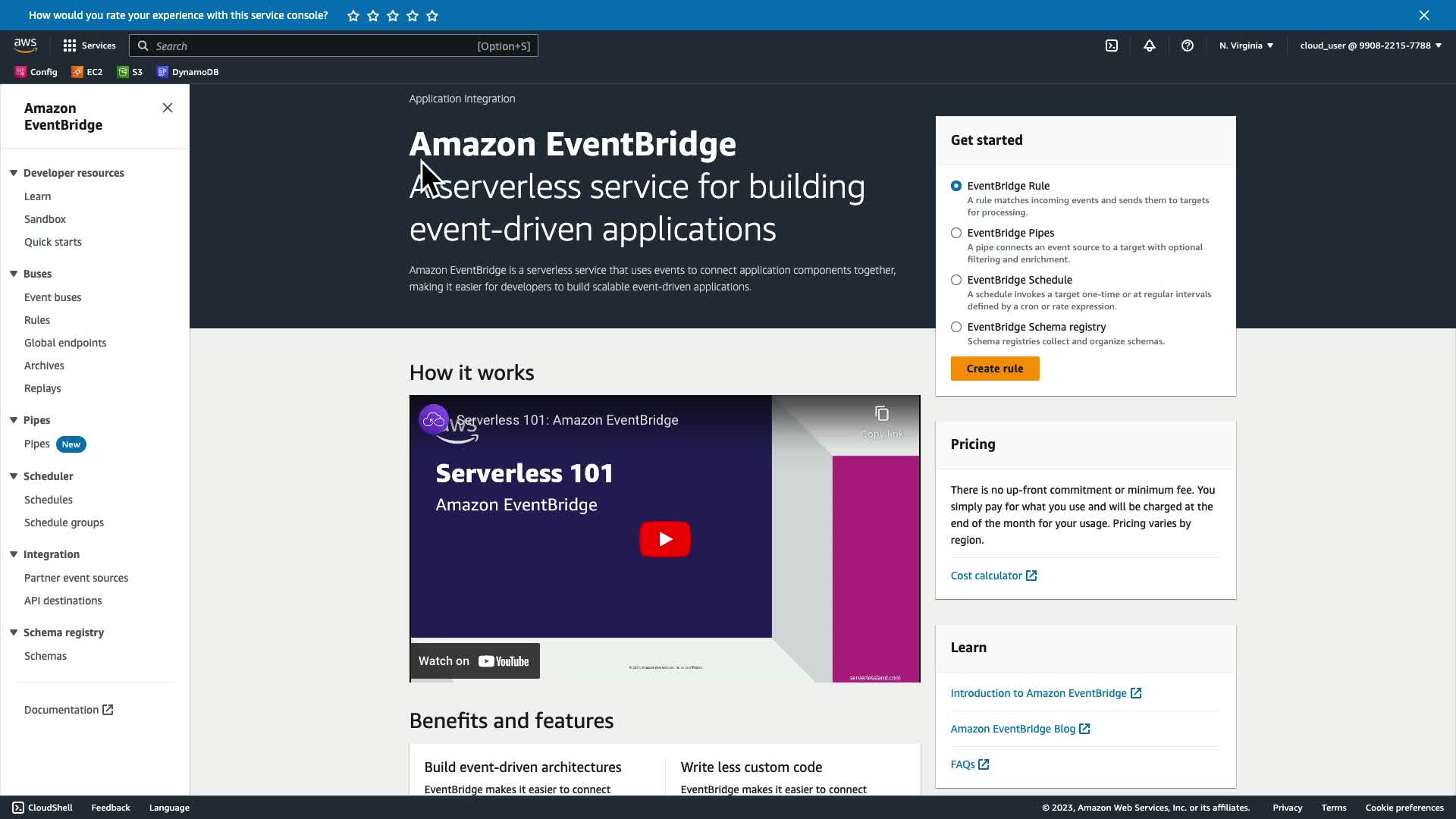1456x819 pixels.
Task: Open the N. Virginia region dropdown
Action: 1246,45
